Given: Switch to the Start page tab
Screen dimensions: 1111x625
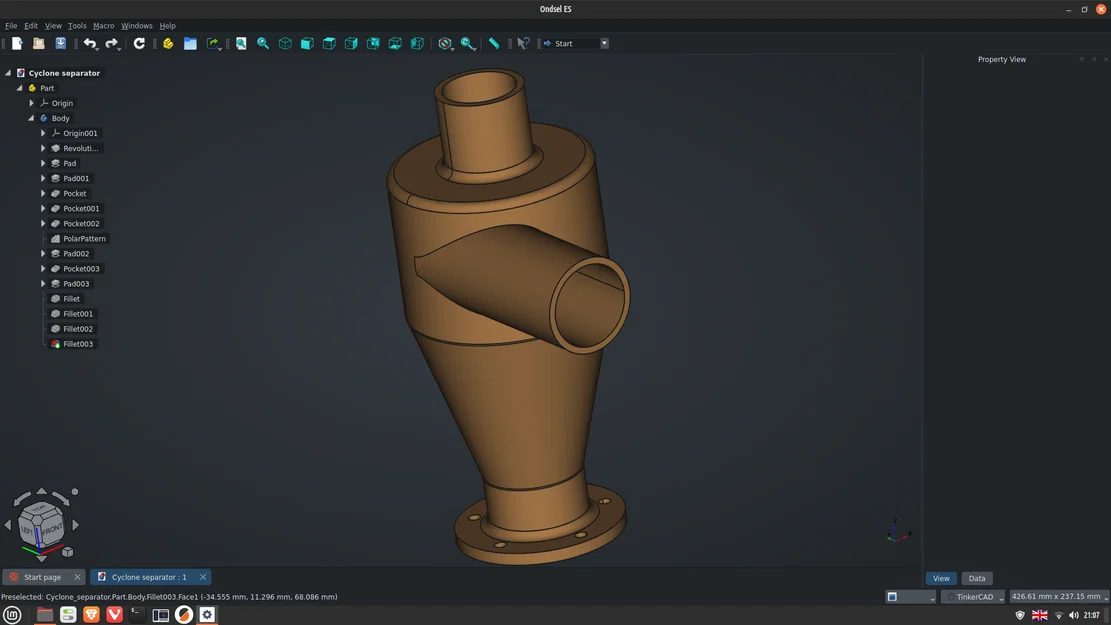Looking at the screenshot, I should pos(40,576).
